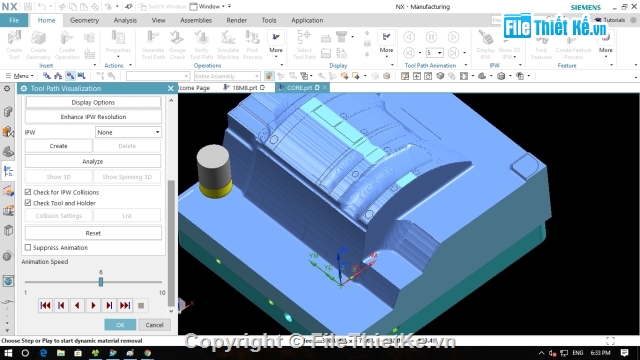The image size is (640, 360).
Task: Click the Select Tool Path icon
Action: pos(304,44)
